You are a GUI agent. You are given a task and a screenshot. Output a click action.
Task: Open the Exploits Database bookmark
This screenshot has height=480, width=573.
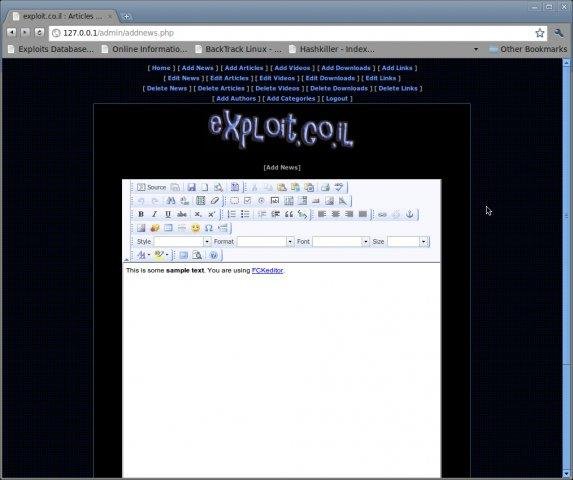click(51, 49)
